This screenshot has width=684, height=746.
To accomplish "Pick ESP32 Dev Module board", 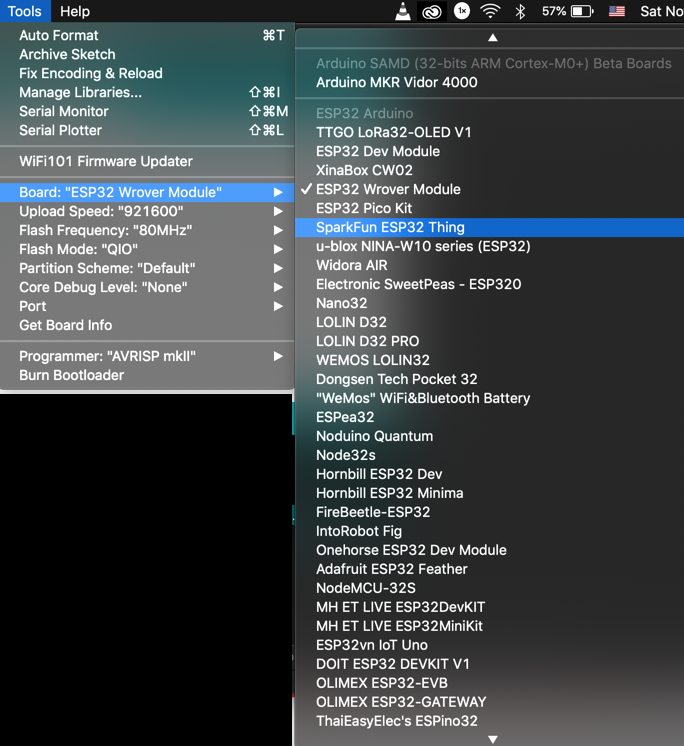I will tap(489, 151).
